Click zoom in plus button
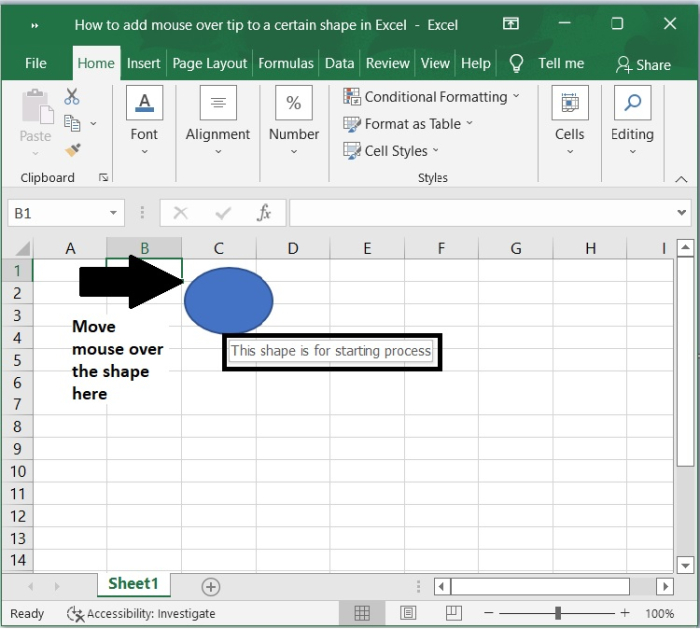Image resolution: width=700 pixels, height=629 pixels. (625, 613)
